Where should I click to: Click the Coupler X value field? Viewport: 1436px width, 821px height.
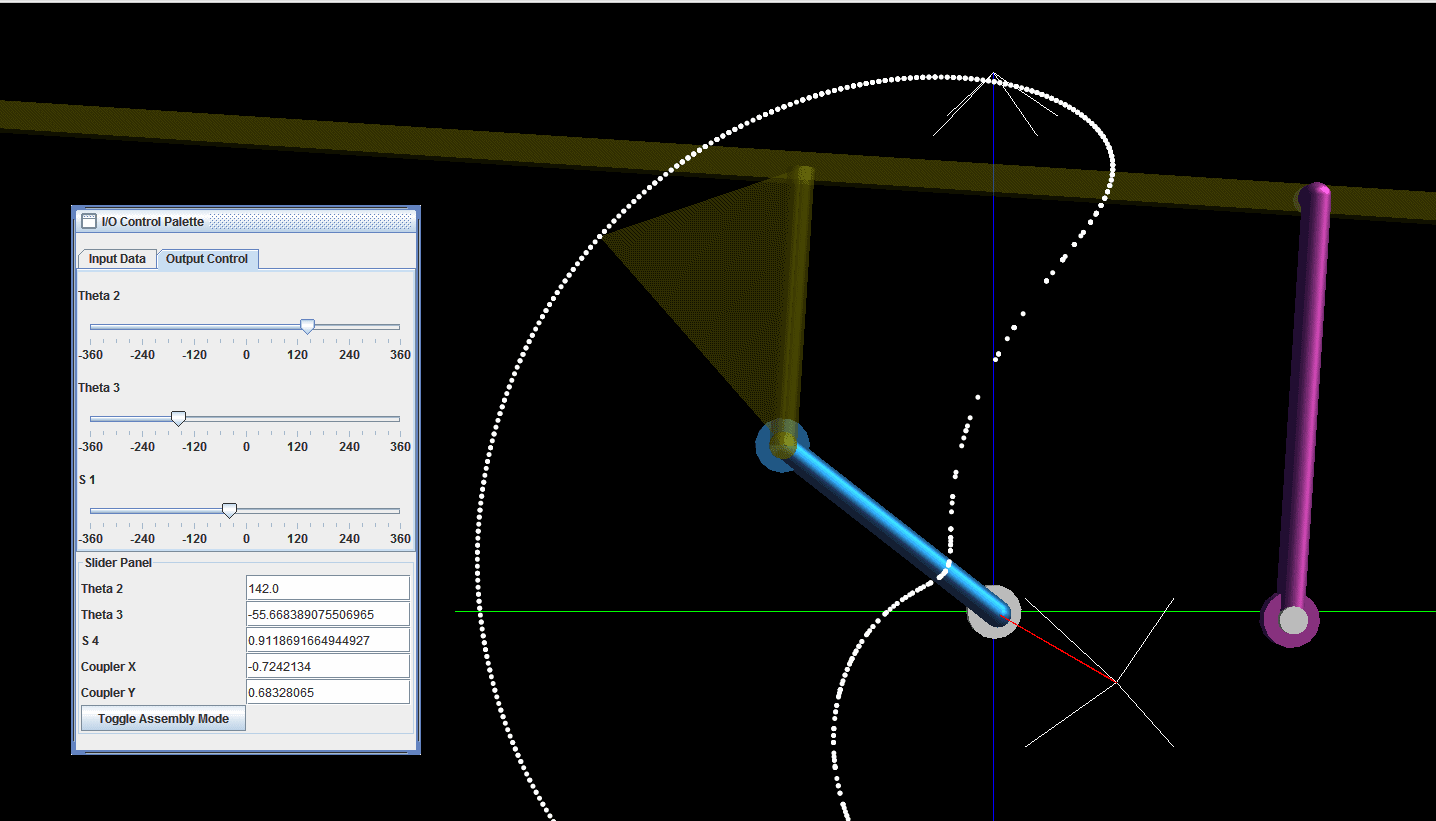pos(327,665)
